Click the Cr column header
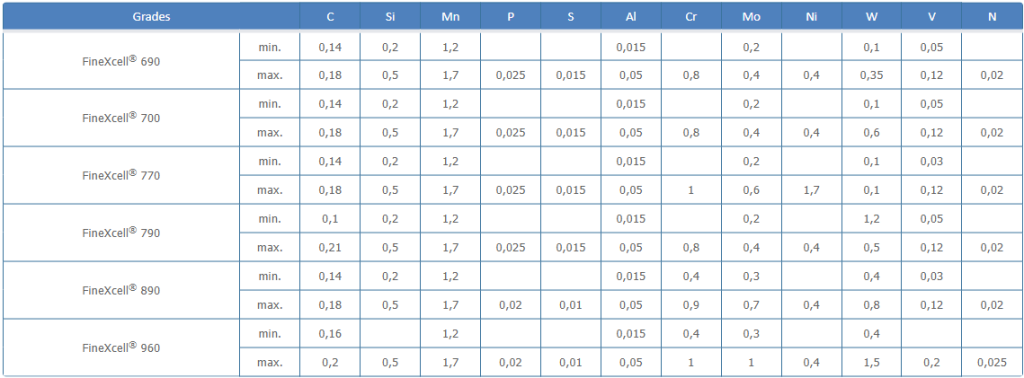The width and height of the screenshot is (1024, 378). [691, 17]
